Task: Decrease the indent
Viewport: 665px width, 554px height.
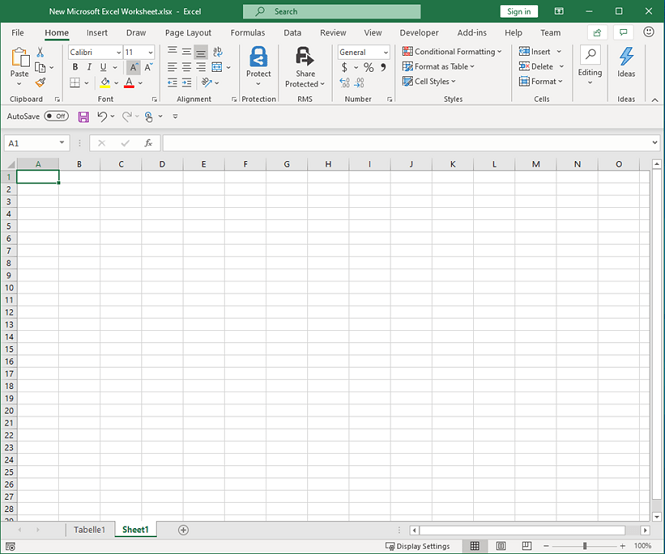Action: point(172,83)
